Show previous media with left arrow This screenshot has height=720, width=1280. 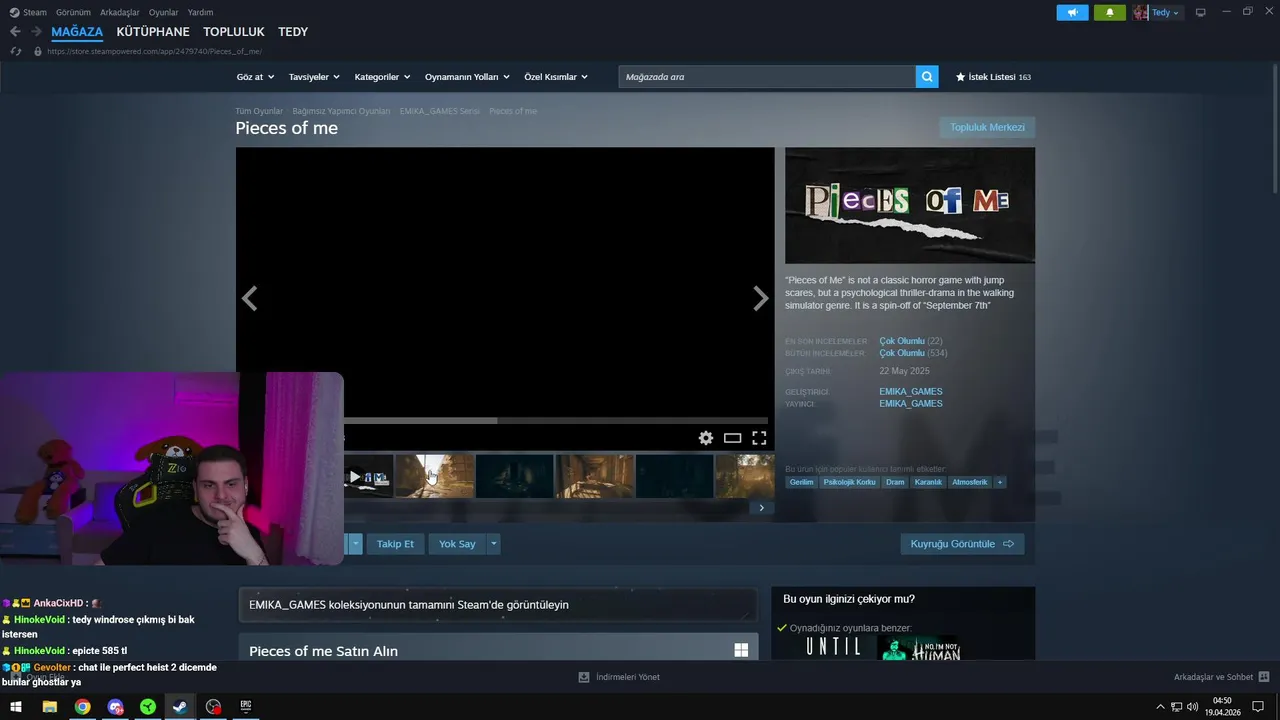click(x=249, y=298)
